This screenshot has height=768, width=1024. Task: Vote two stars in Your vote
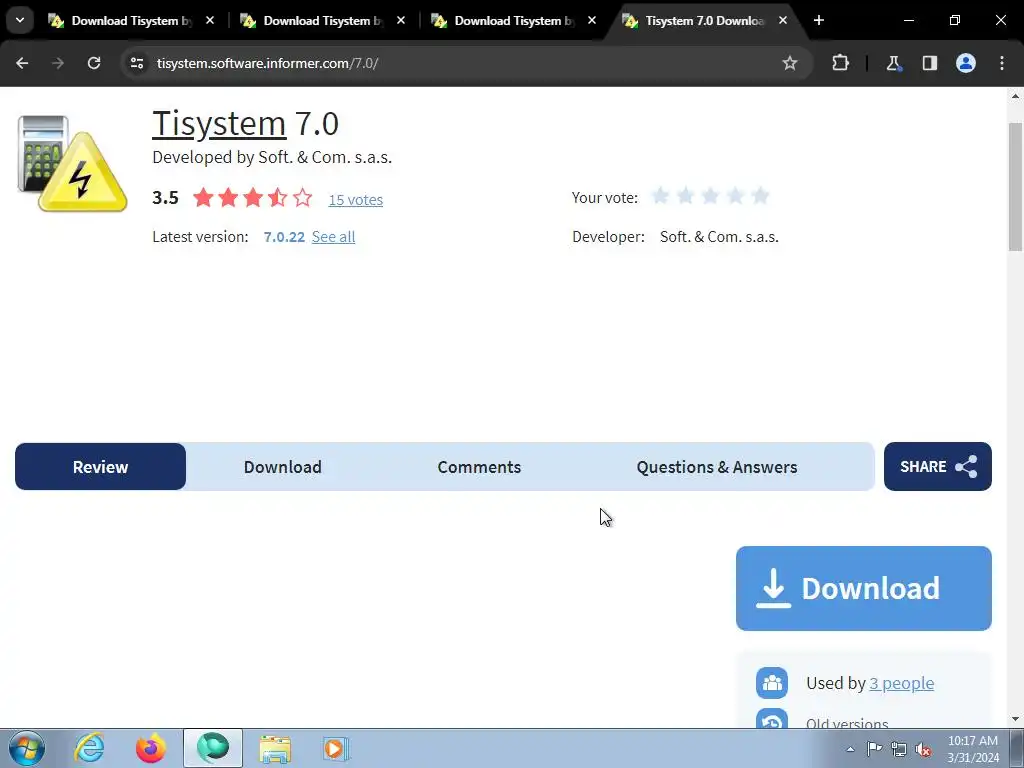[x=685, y=196]
